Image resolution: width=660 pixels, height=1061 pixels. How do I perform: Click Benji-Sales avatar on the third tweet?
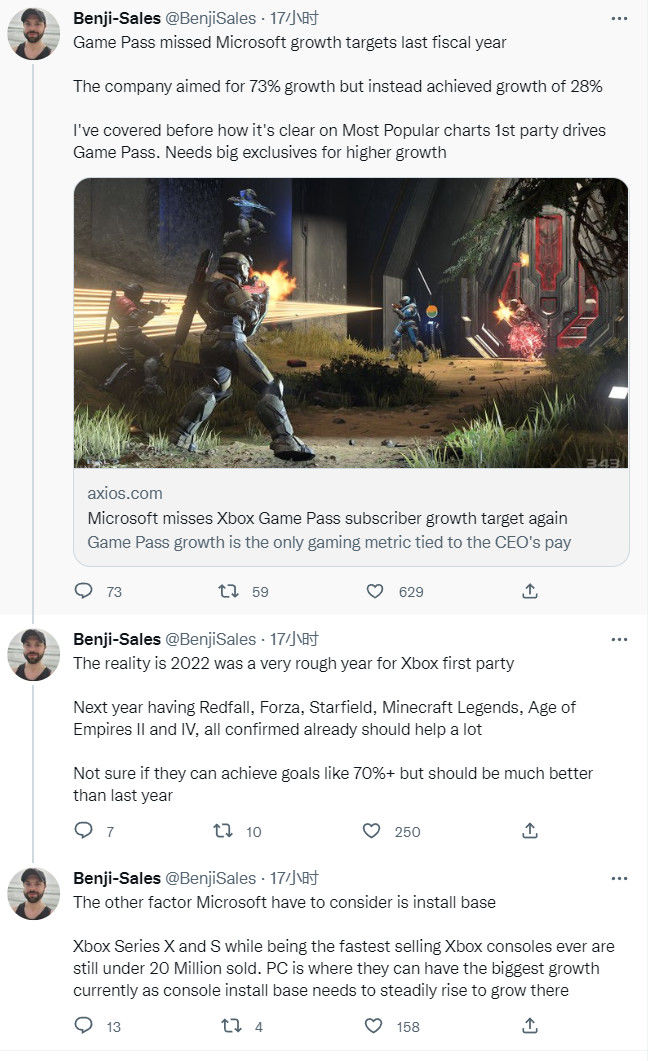33,893
